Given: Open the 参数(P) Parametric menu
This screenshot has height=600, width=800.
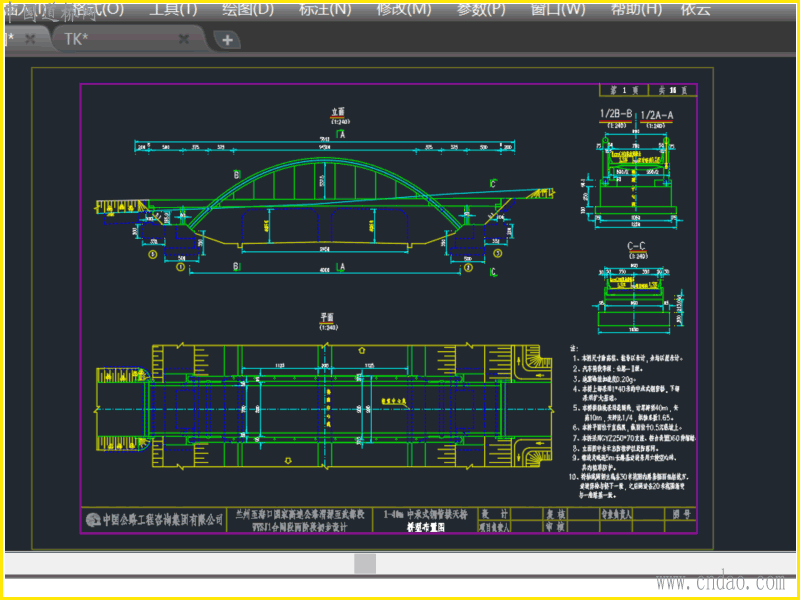Looking at the screenshot, I should pos(481,9).
